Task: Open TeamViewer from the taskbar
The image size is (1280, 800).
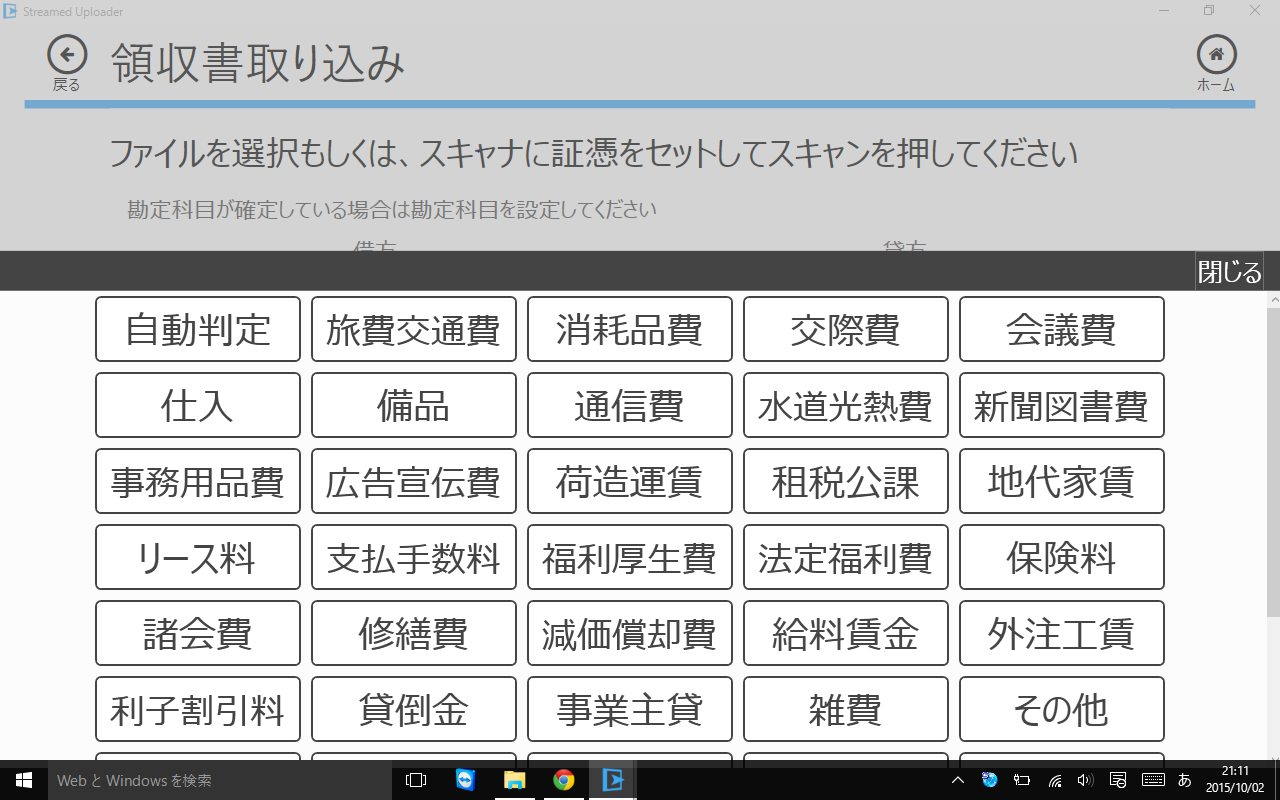Action: click(x=465, y=779)
